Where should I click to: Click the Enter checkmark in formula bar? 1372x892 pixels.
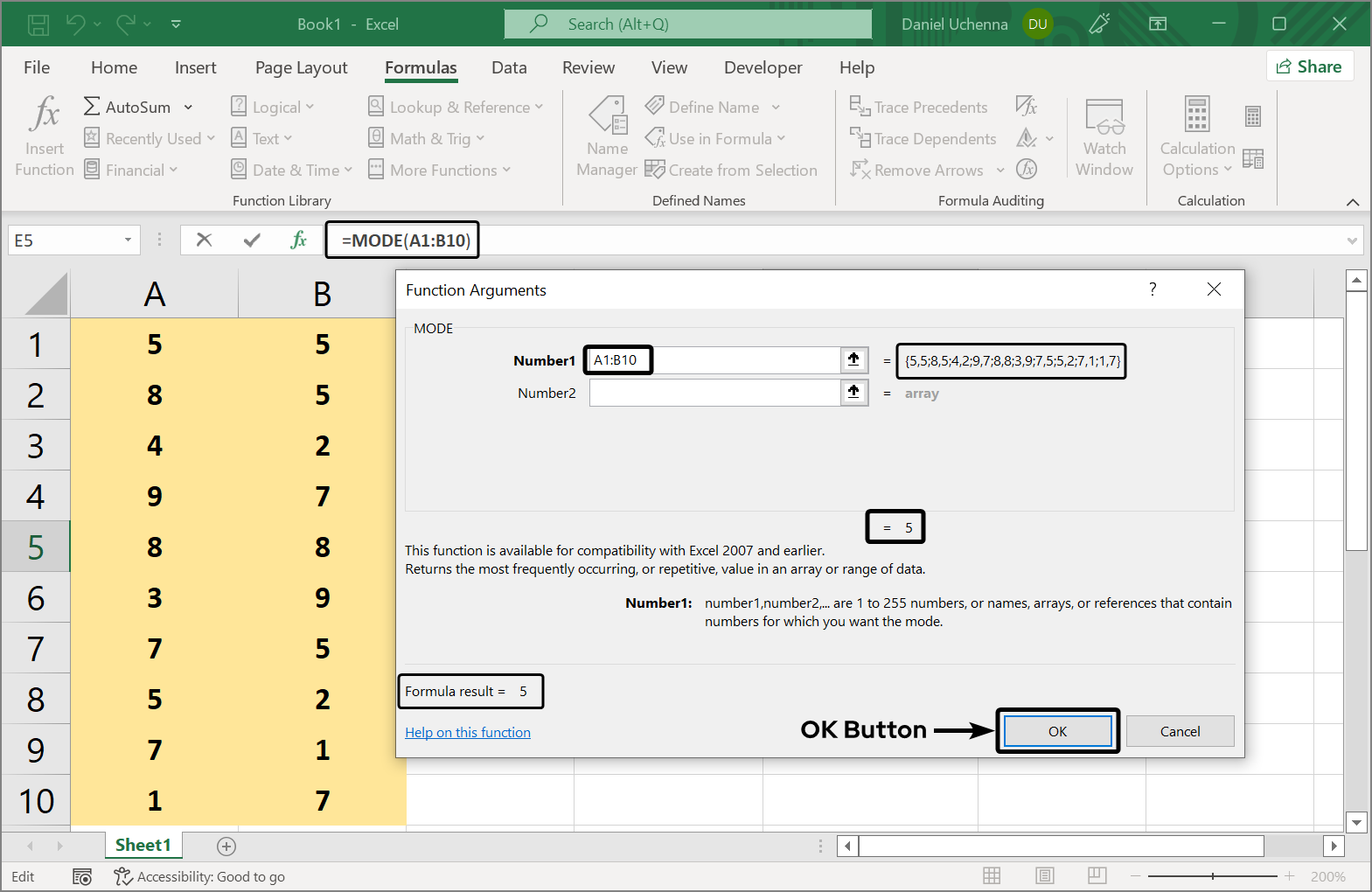252,240
